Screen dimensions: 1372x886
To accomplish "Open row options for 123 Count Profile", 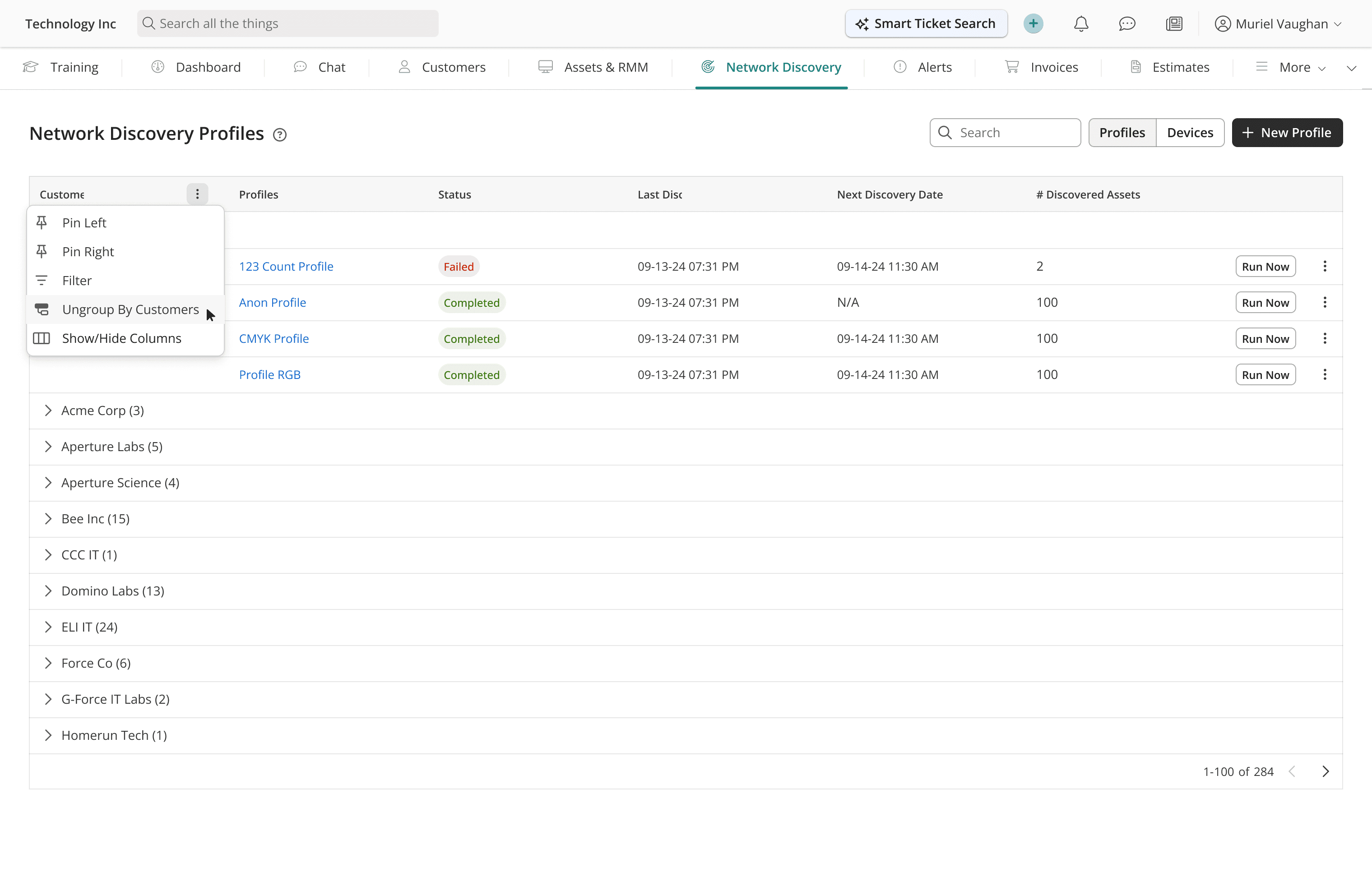I will tap(1324, 266).
